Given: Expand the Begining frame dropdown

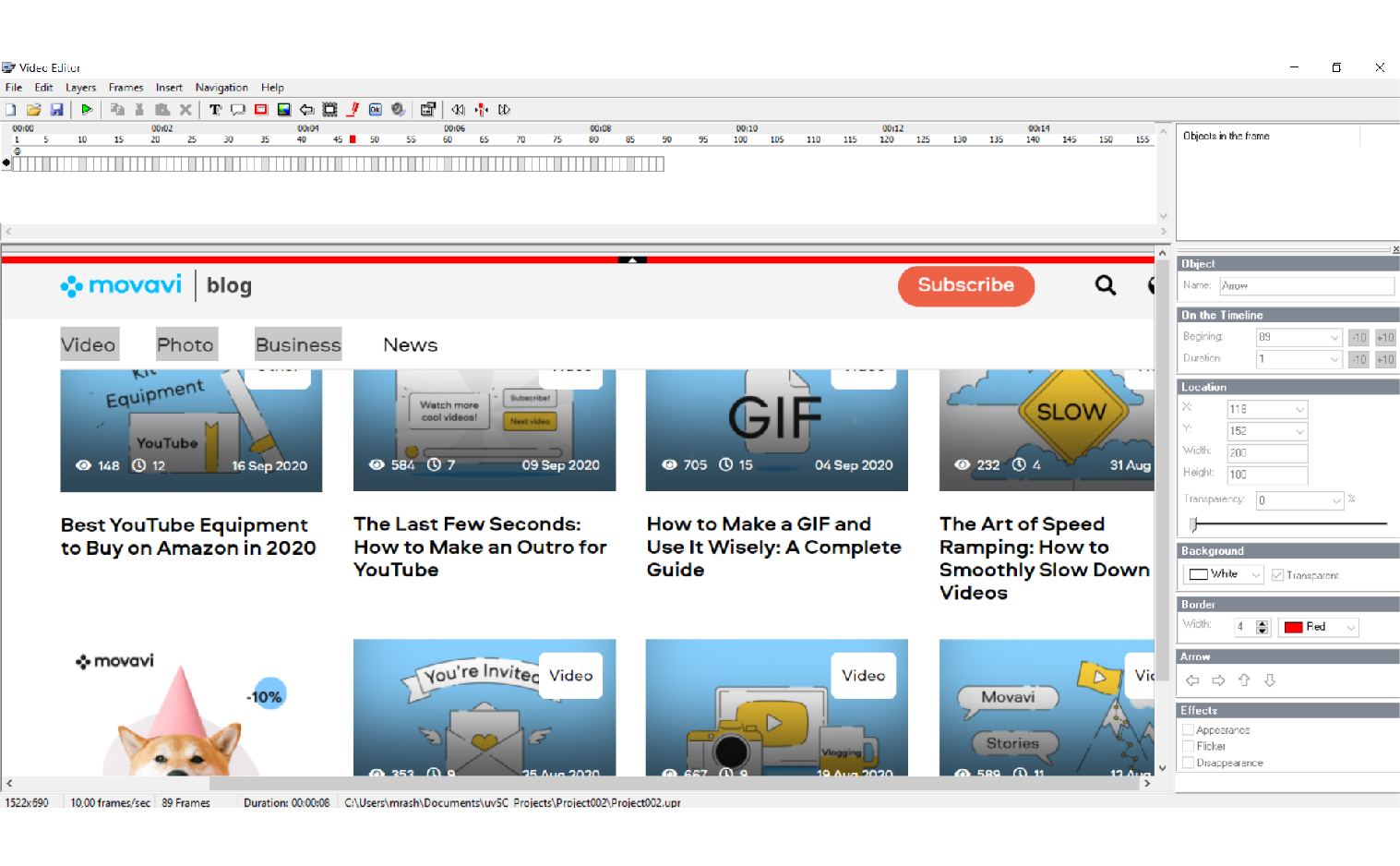Looking at the screenshot, I should [x=1334, y=337].
